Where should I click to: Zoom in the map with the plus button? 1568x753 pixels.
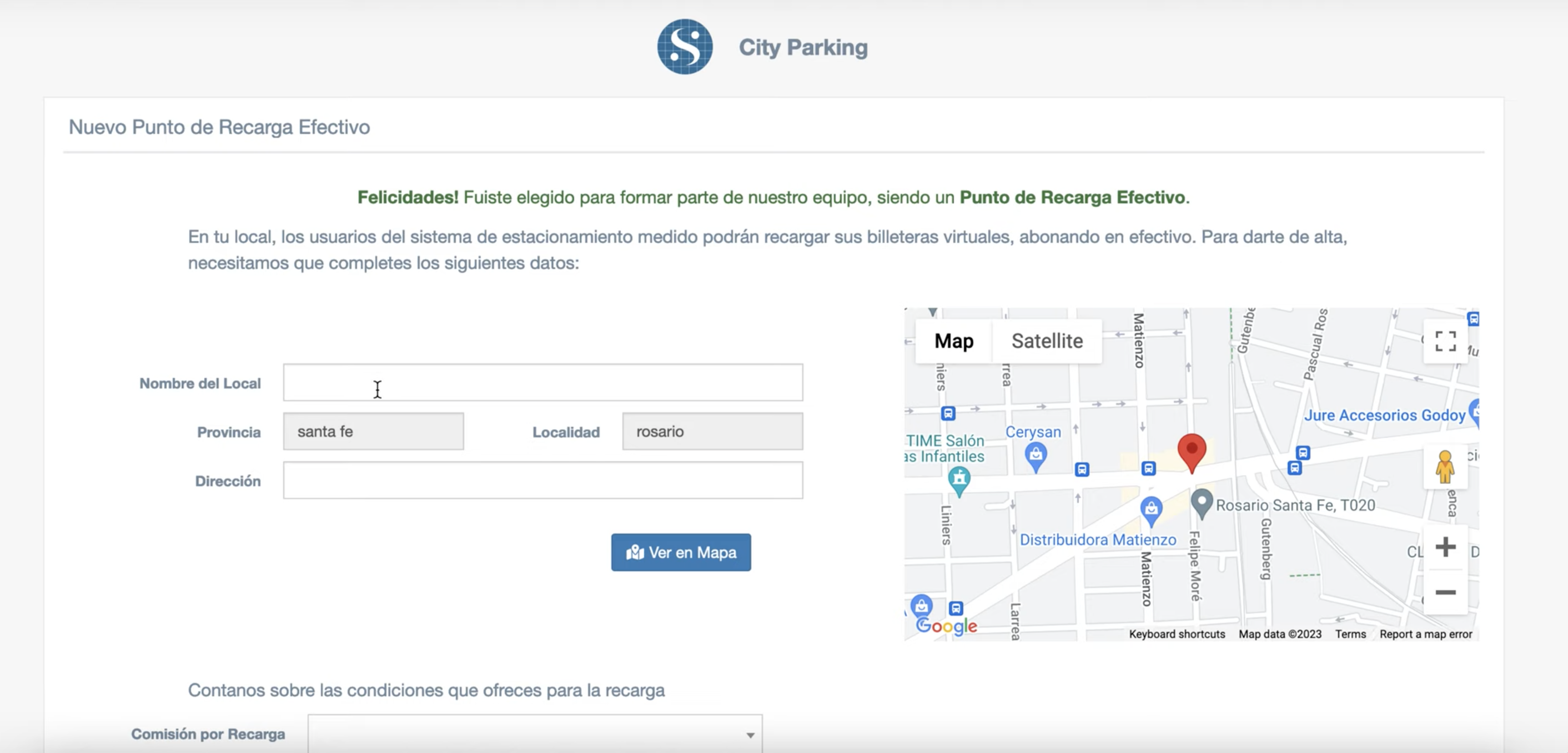1445,546
